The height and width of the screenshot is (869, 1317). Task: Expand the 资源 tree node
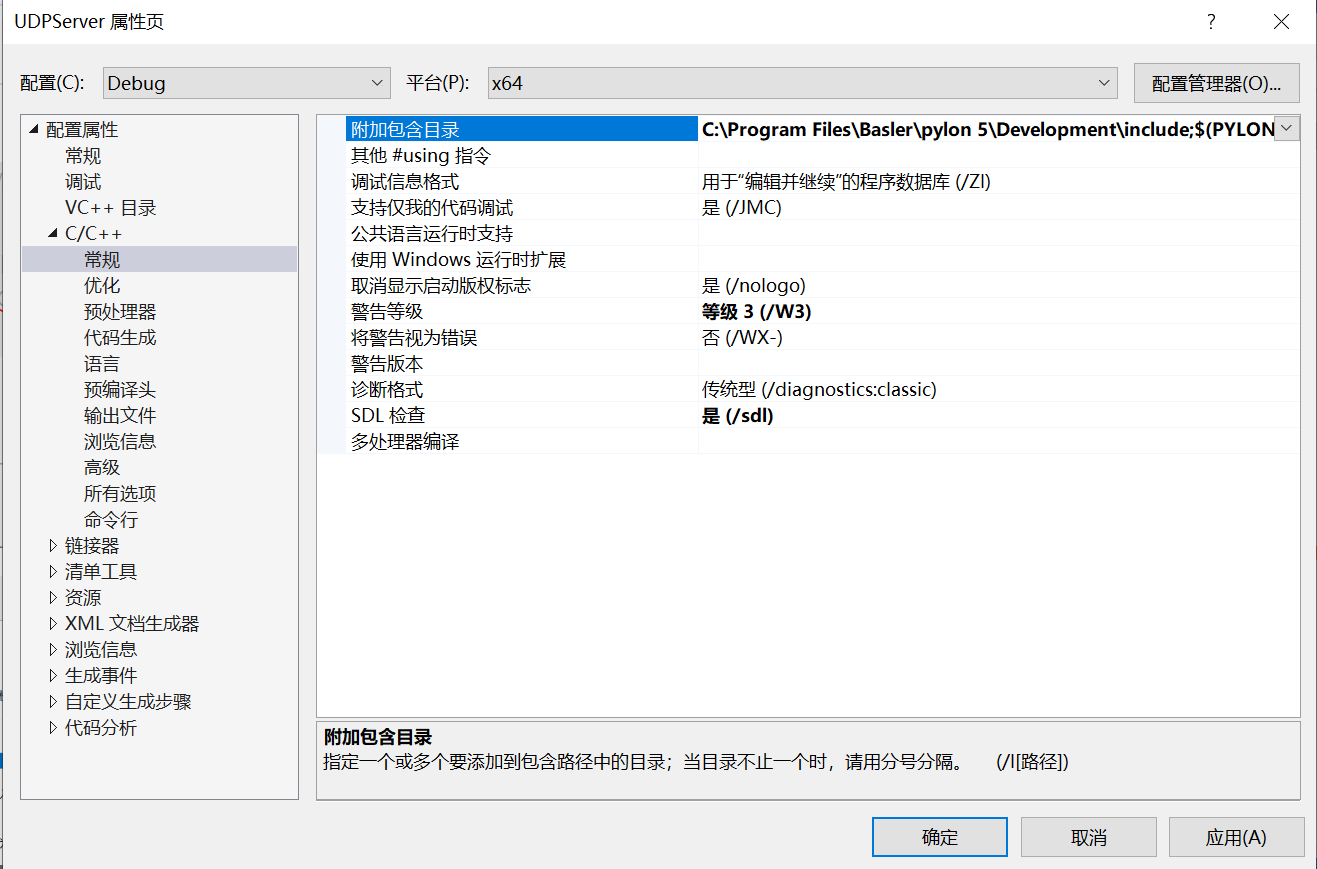(53, 597)
